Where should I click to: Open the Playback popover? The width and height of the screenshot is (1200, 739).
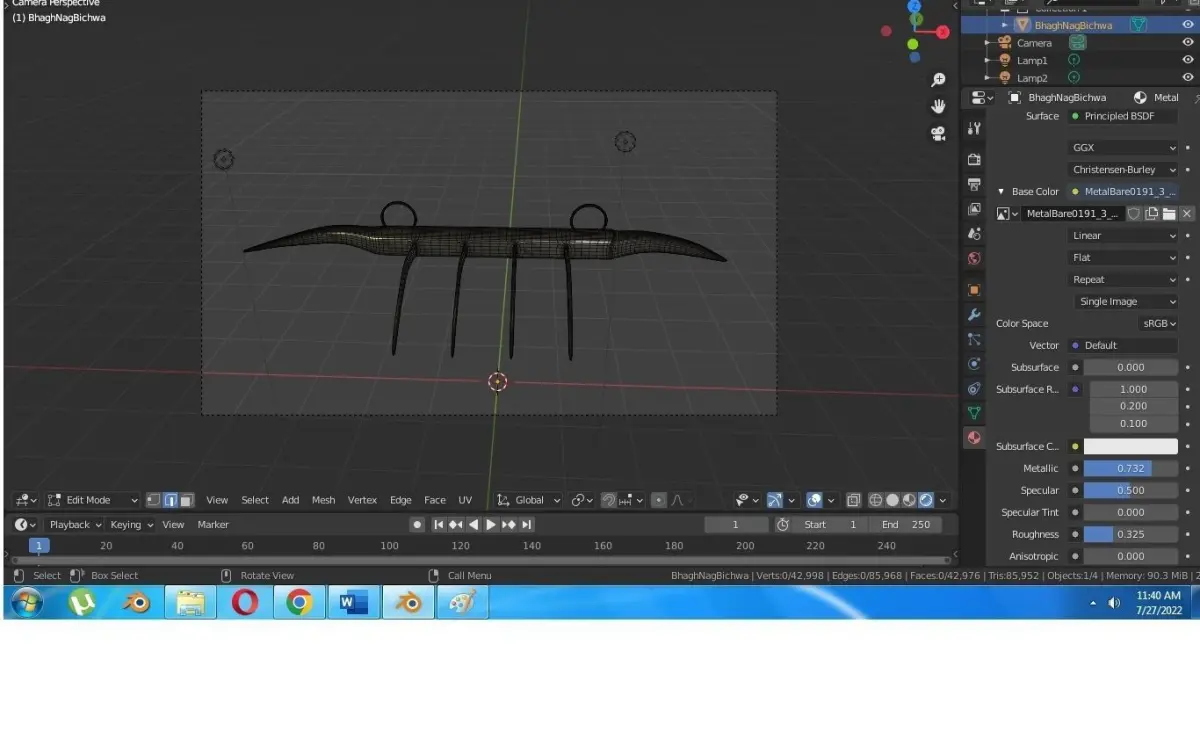[75, 525]
